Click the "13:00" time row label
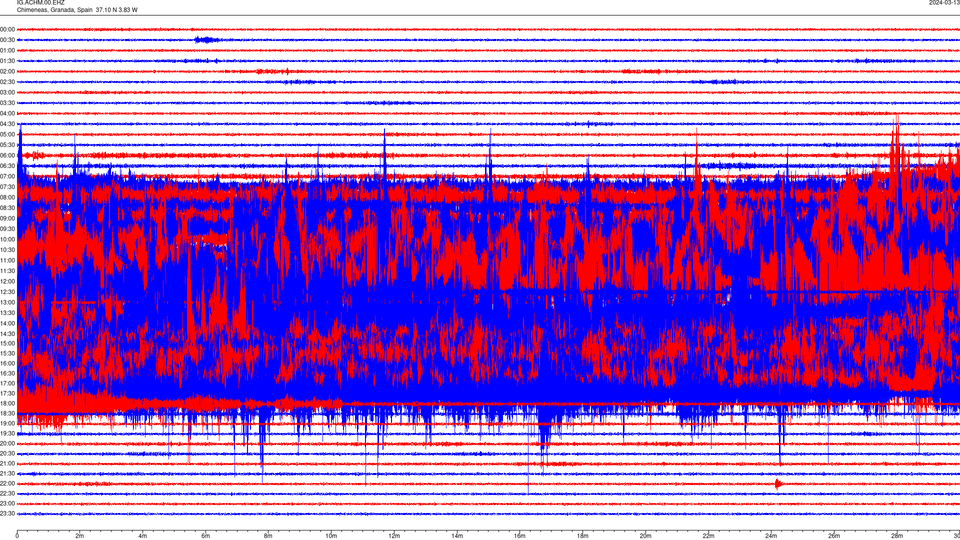The height and width of the screenshot is (540, 960). 7,302
